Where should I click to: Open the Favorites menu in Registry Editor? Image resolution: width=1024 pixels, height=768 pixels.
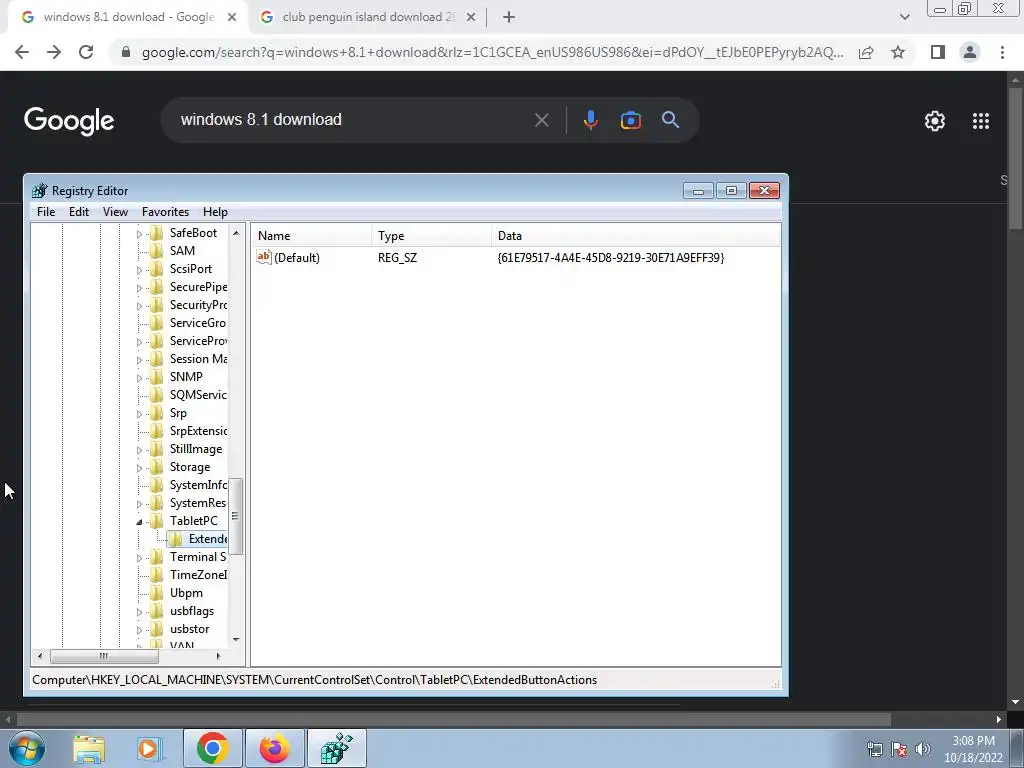click(x=165, y=212)
